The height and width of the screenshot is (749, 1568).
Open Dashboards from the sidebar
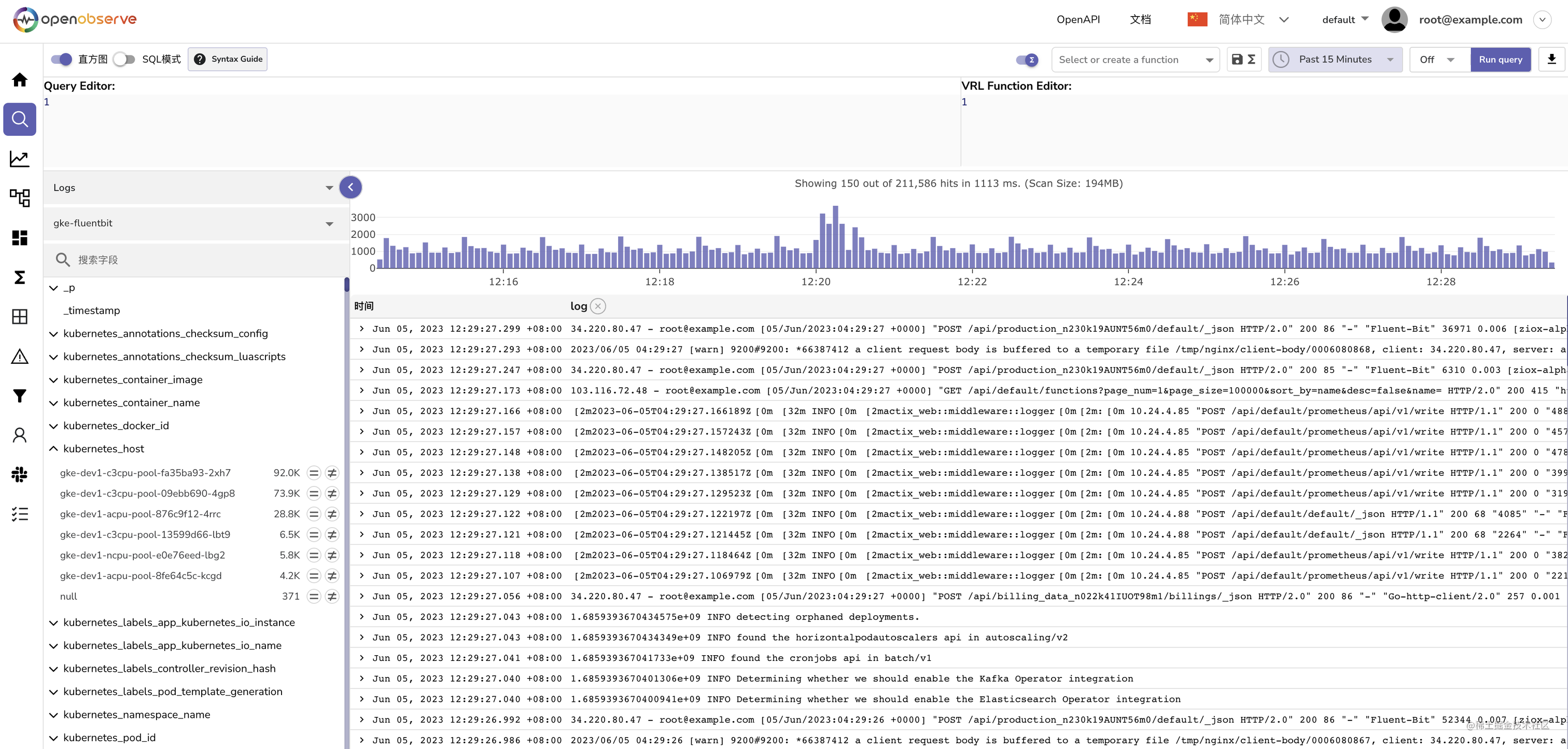(x=20, y=237)
